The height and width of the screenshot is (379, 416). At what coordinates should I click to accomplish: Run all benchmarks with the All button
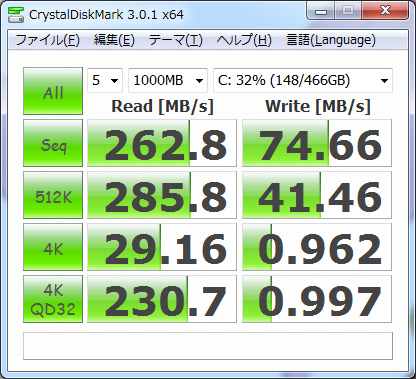[53, 91]
